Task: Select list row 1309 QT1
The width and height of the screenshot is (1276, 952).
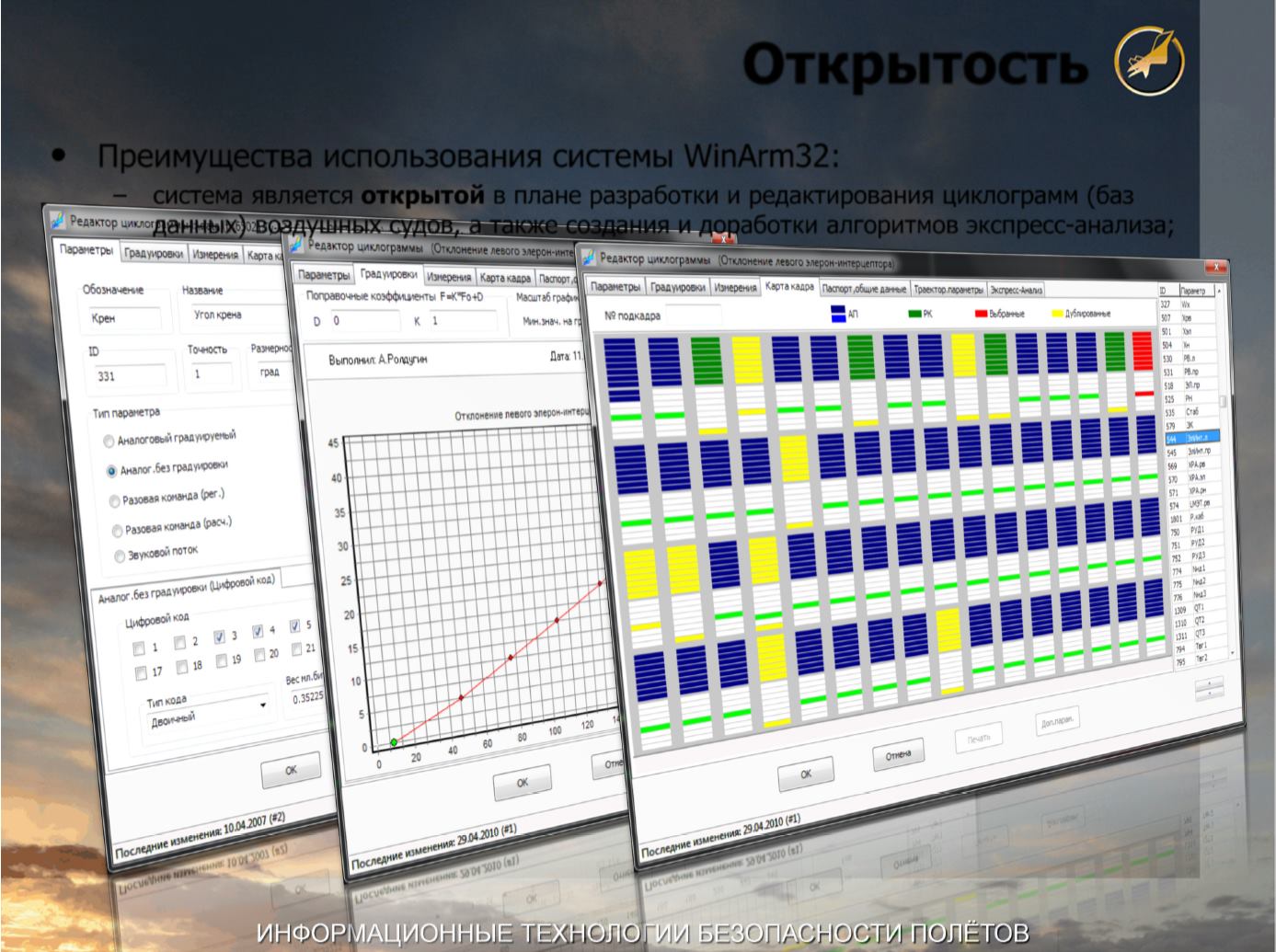Action: coord(1201,611)
